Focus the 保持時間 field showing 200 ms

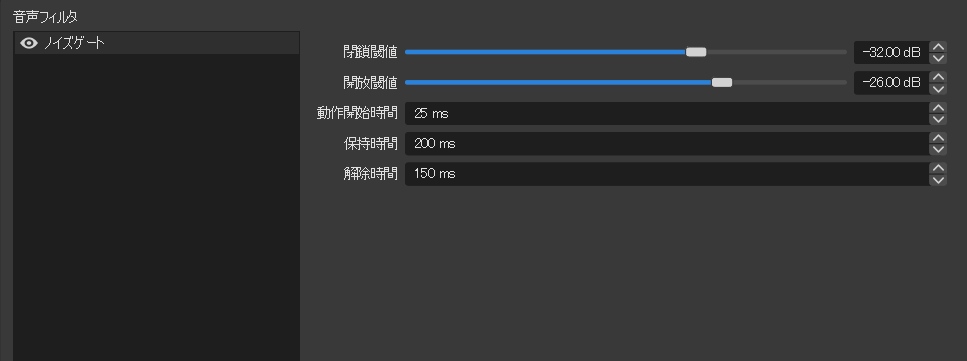pyautogui.click(x=667, y=144)
